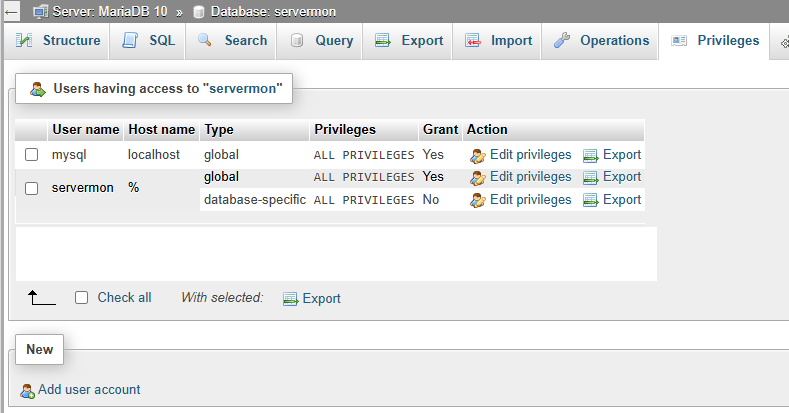
Task: Switch to the Operations tab
Action: 600,41
